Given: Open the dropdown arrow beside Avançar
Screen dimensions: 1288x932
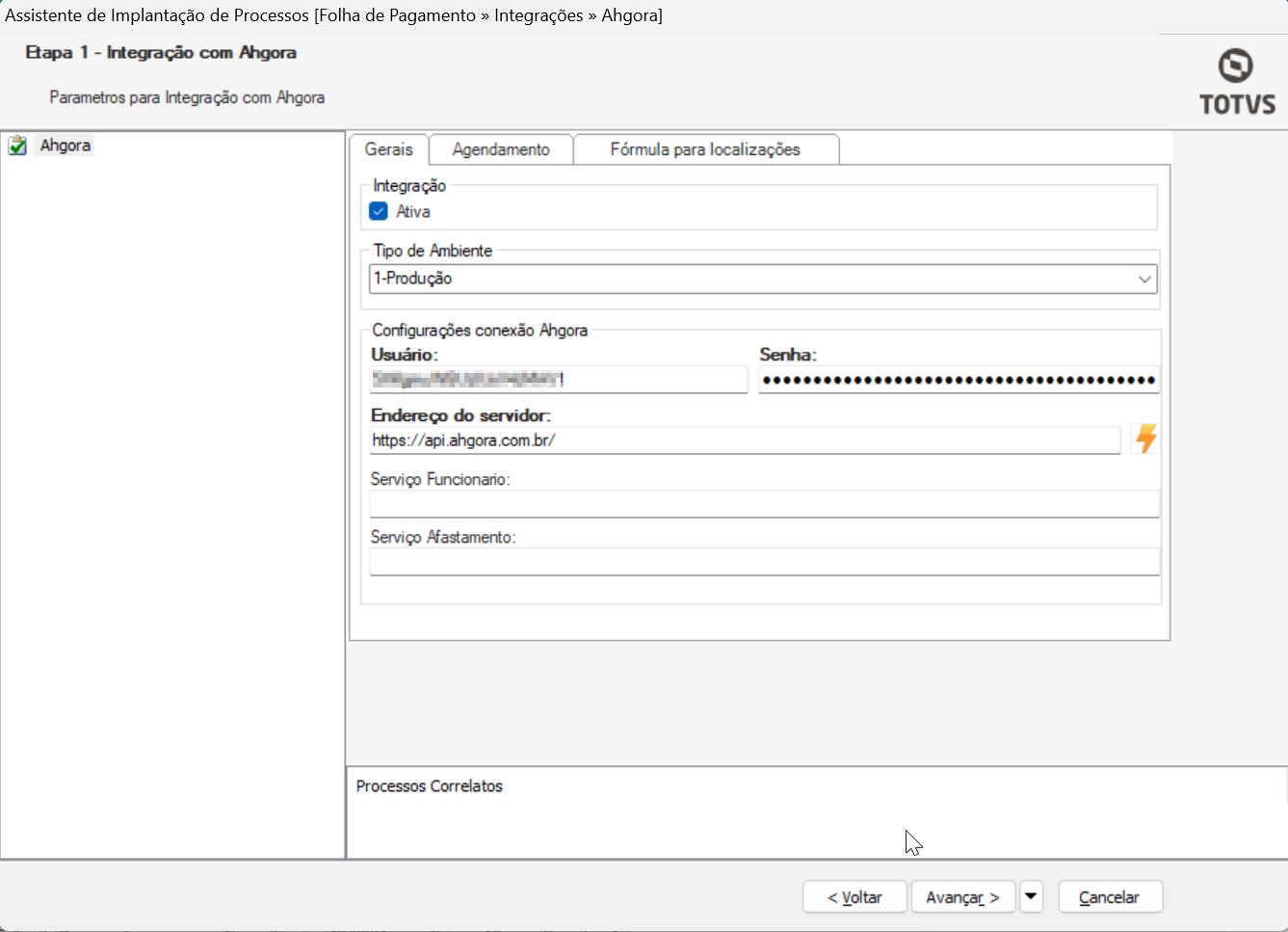Looking at the screenshot, I should (x=1031, y=896).
